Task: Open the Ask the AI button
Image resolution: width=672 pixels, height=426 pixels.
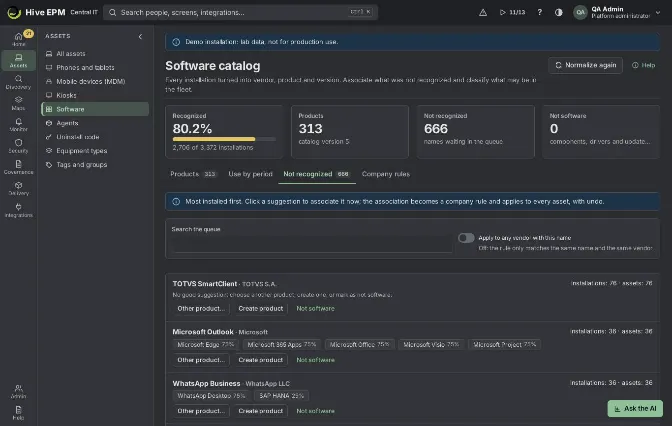Action: [635, 408]
